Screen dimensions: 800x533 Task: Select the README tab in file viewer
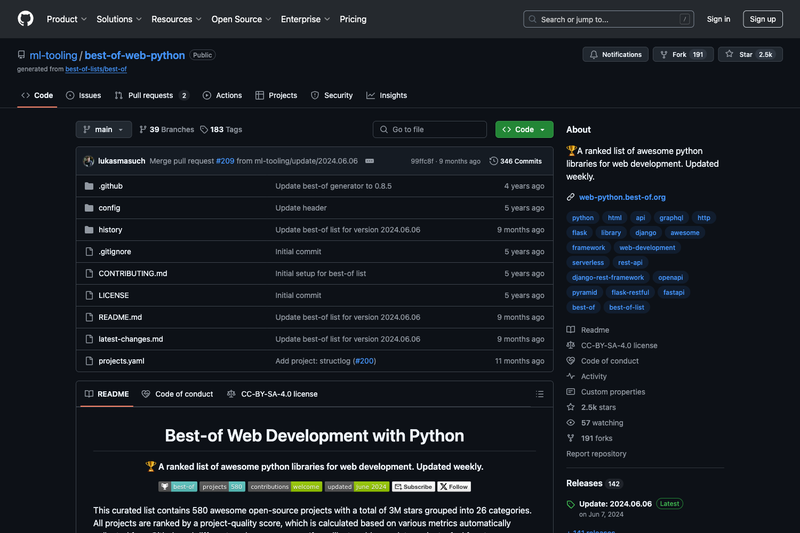pyautogui.click(x=107, y=394)
